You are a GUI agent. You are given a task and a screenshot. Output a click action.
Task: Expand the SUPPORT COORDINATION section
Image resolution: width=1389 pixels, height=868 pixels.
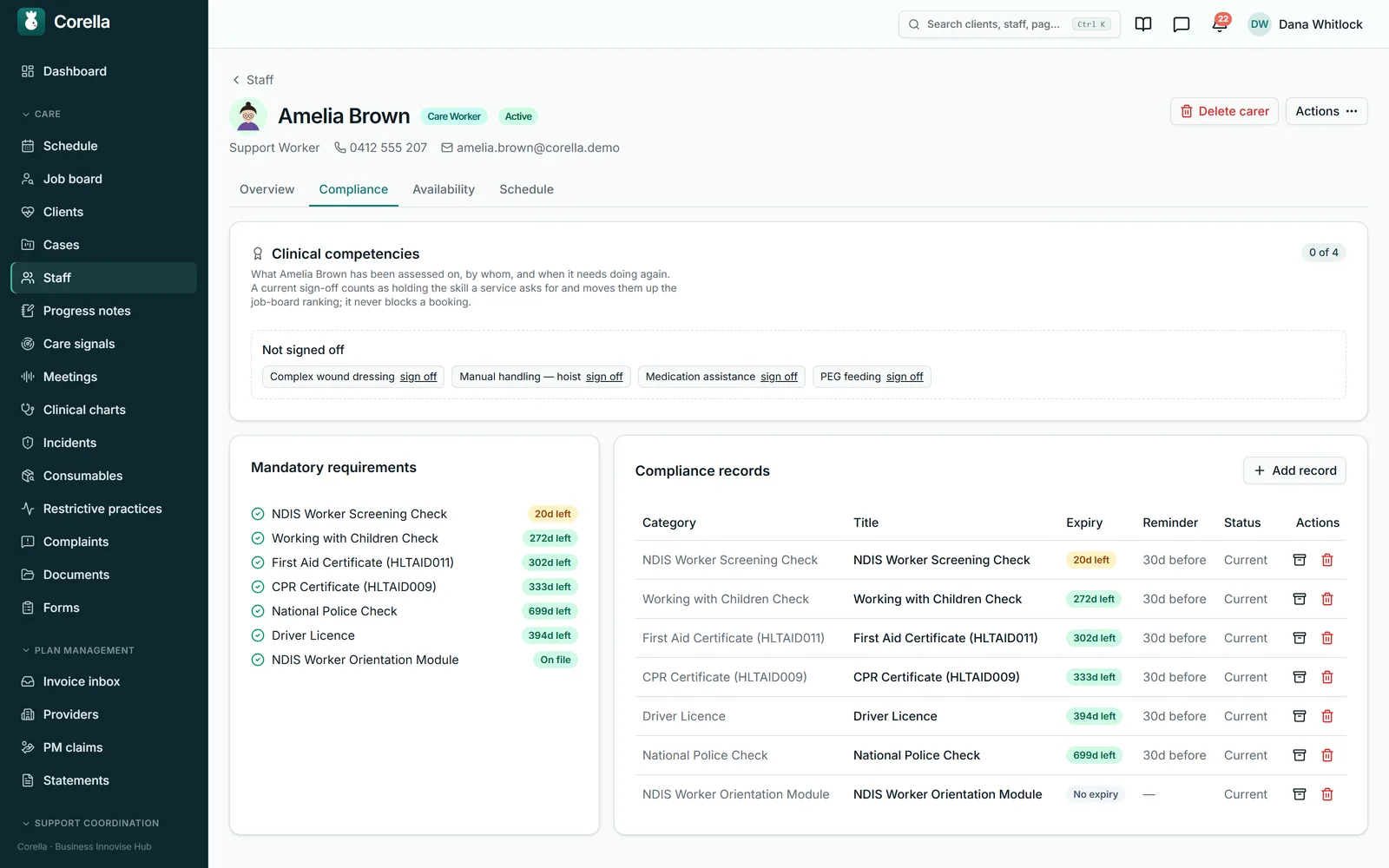click(x=90, y=823)
